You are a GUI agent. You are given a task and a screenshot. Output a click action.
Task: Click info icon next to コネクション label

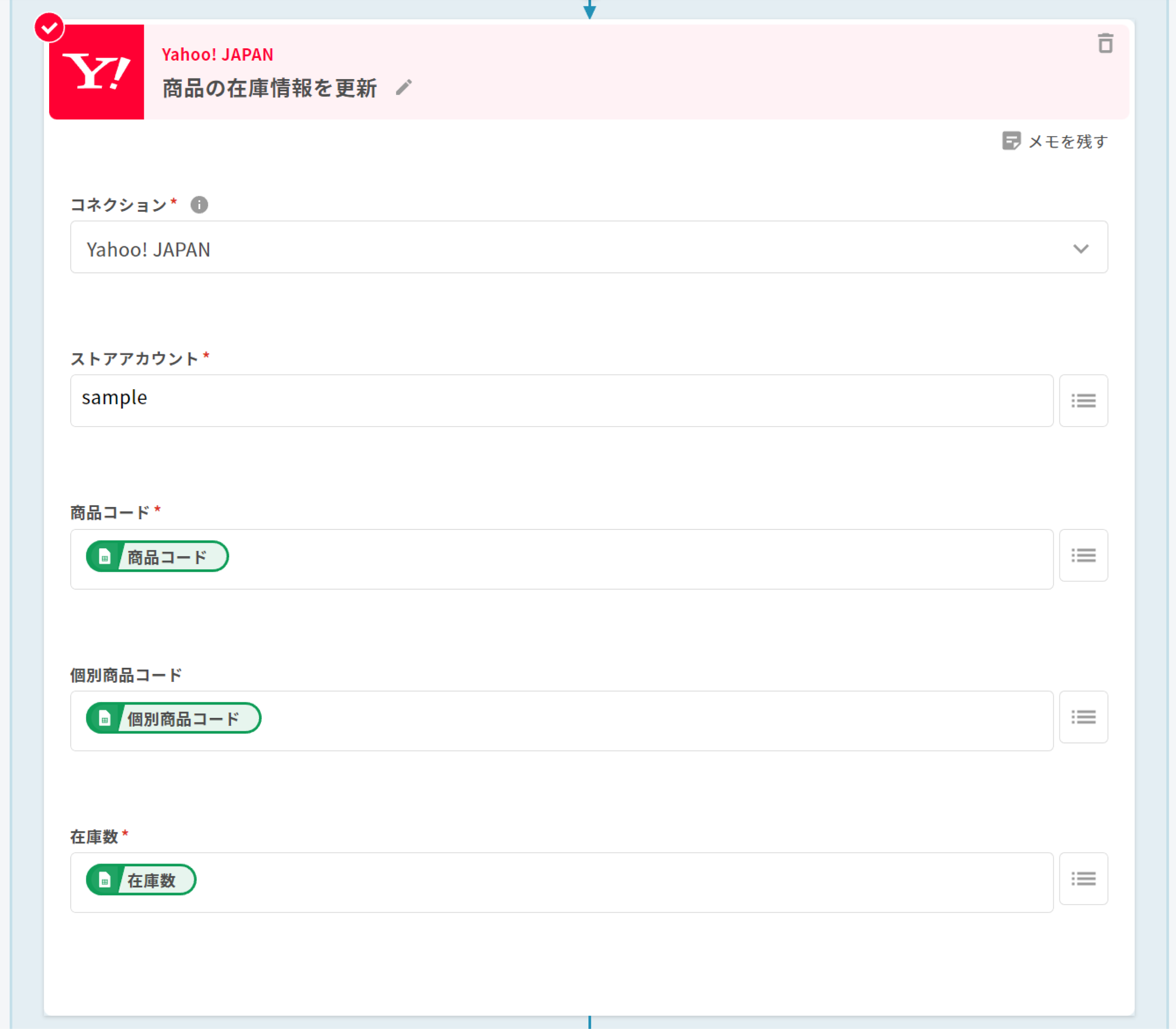point(199,205)
